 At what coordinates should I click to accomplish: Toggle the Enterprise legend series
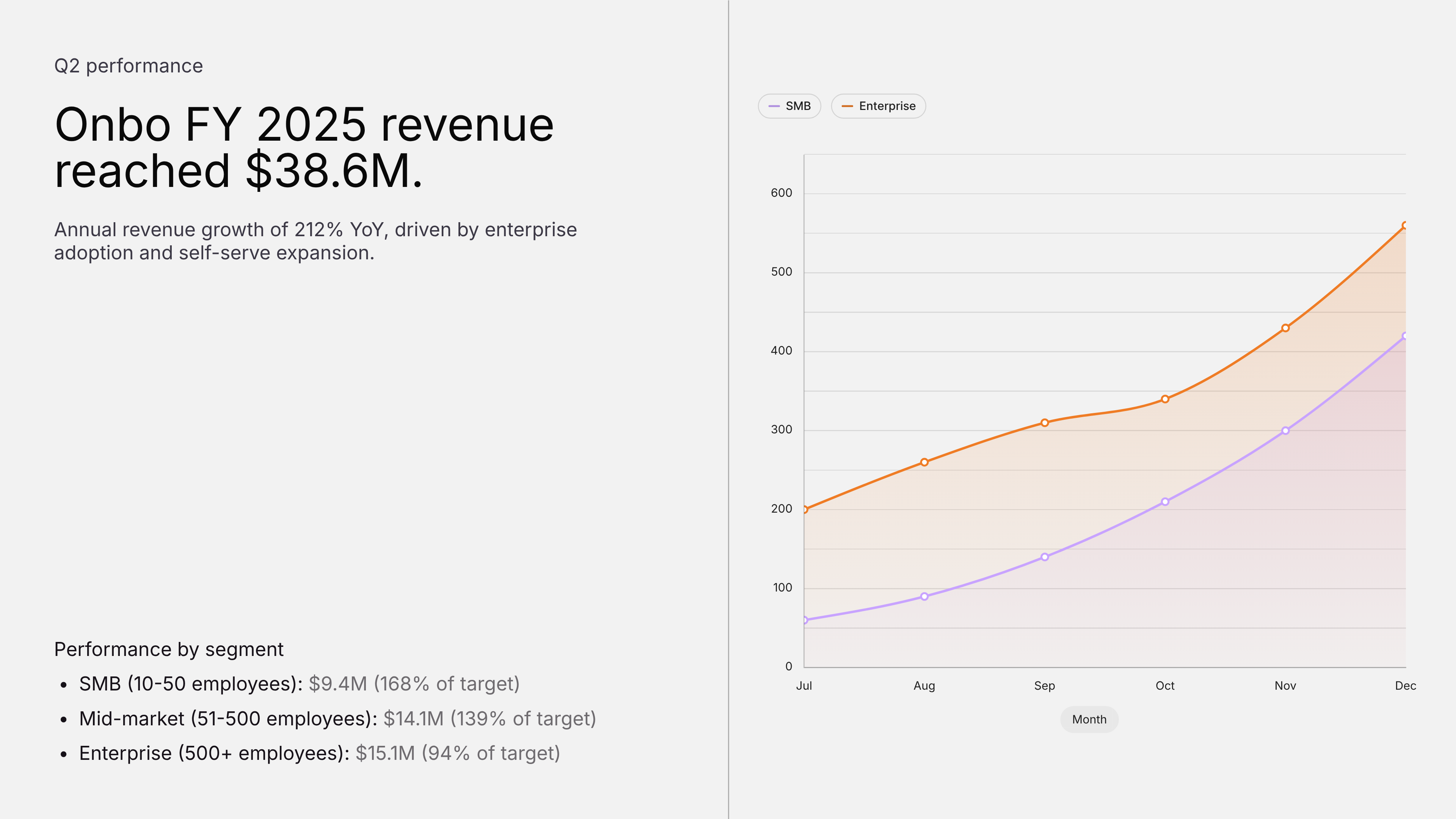(x=878, y=106)
